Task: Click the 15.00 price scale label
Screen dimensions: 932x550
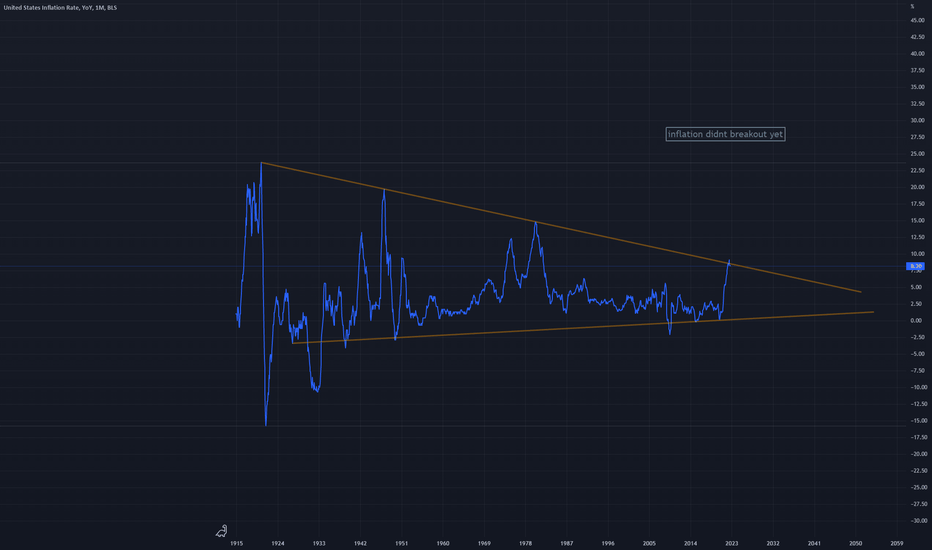Action: tap(917, 220)
